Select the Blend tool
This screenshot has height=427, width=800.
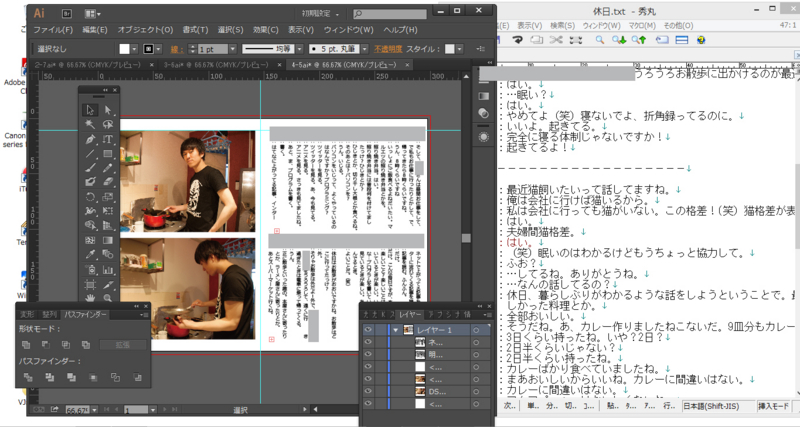(108, 254)
